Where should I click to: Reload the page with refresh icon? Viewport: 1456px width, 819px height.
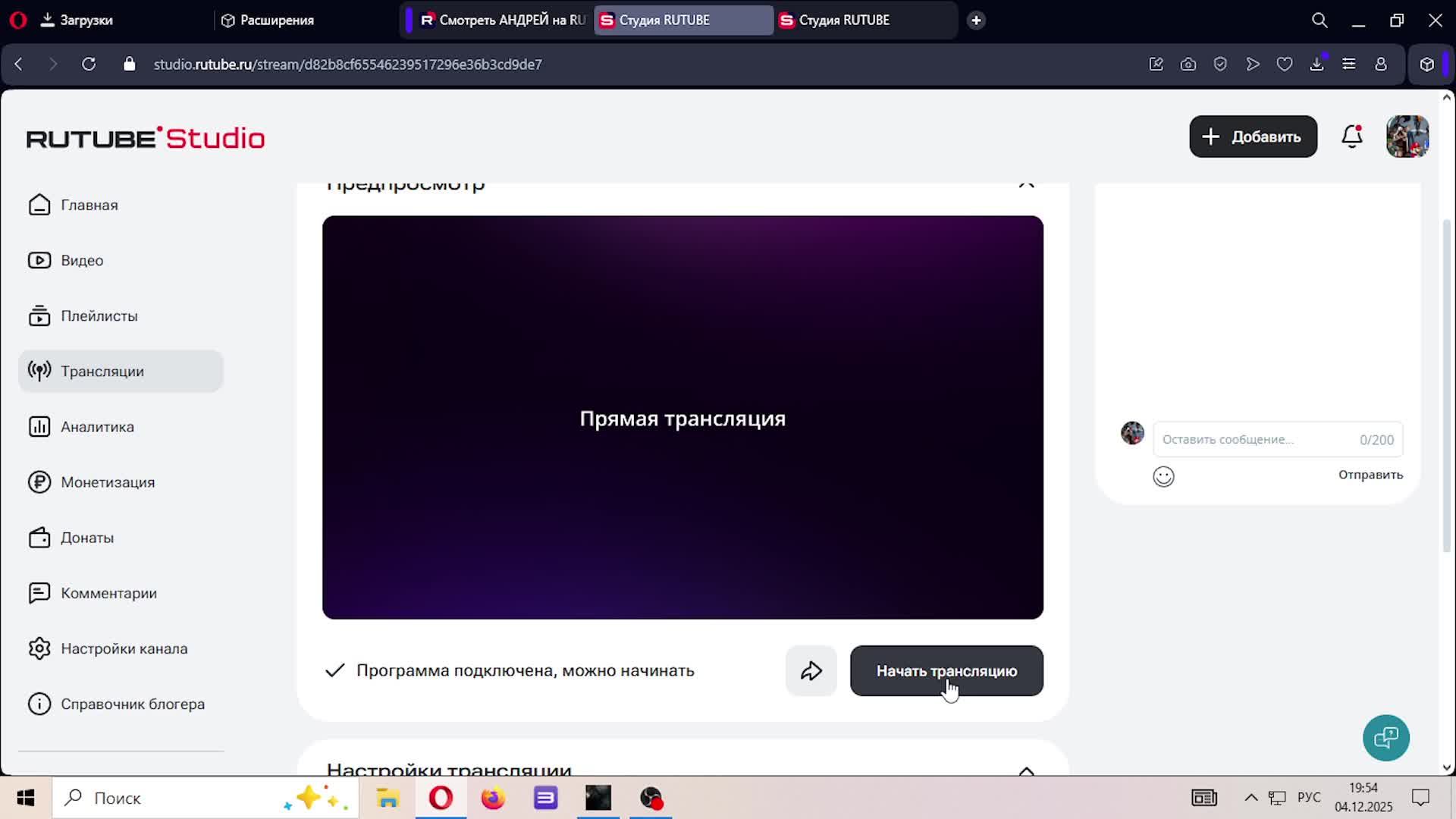(x=89, y=64)
